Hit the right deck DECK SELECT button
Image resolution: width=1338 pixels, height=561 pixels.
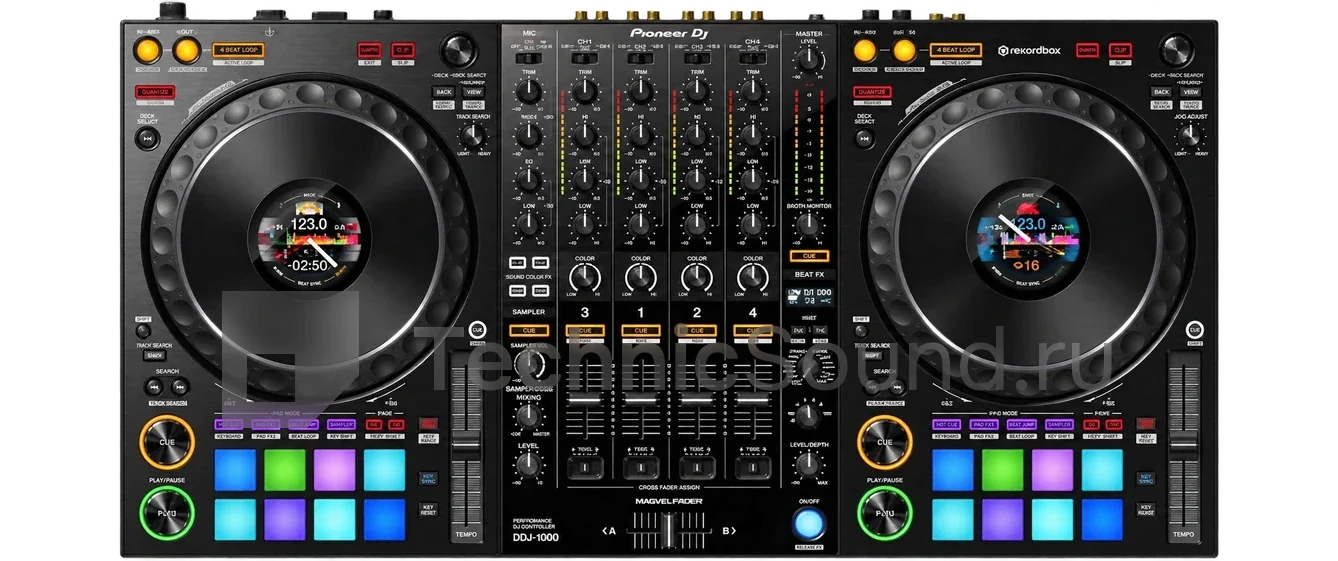864,138
